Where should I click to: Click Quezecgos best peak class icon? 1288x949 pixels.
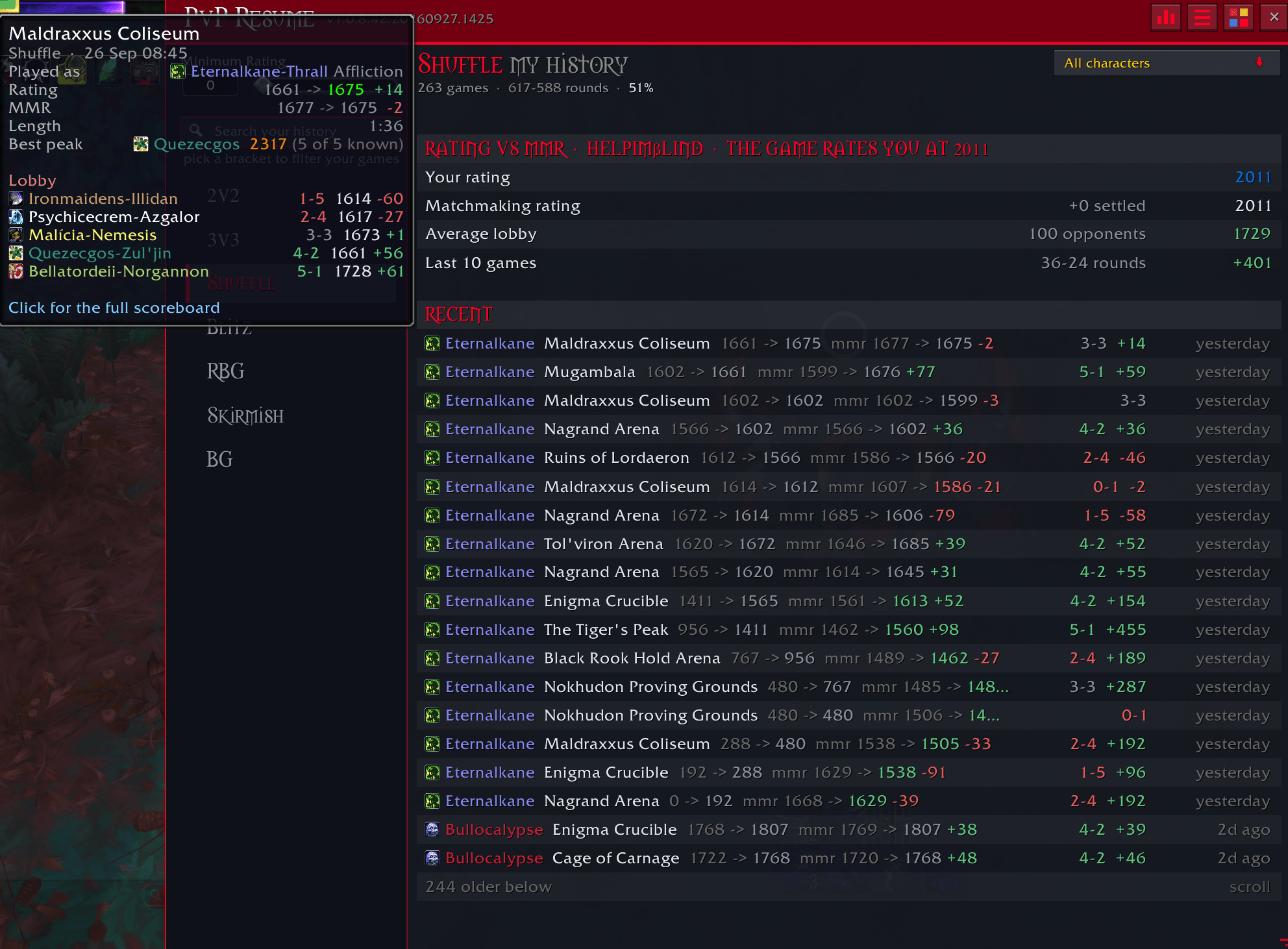point(141,144)
